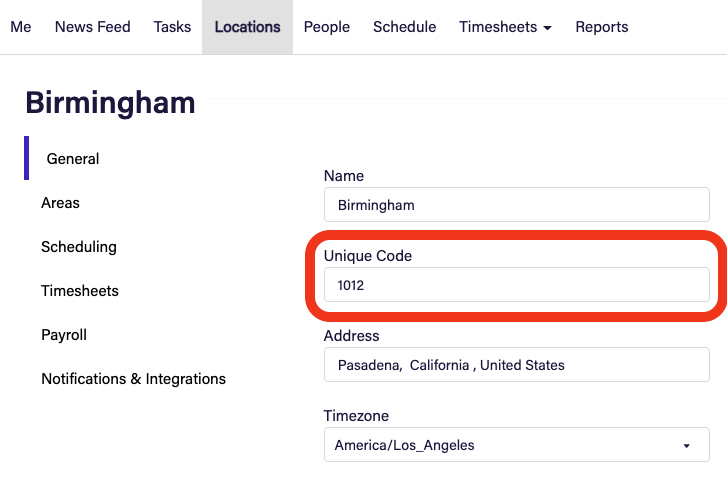Open Scheduling settings in sidebar

(79, 247)
